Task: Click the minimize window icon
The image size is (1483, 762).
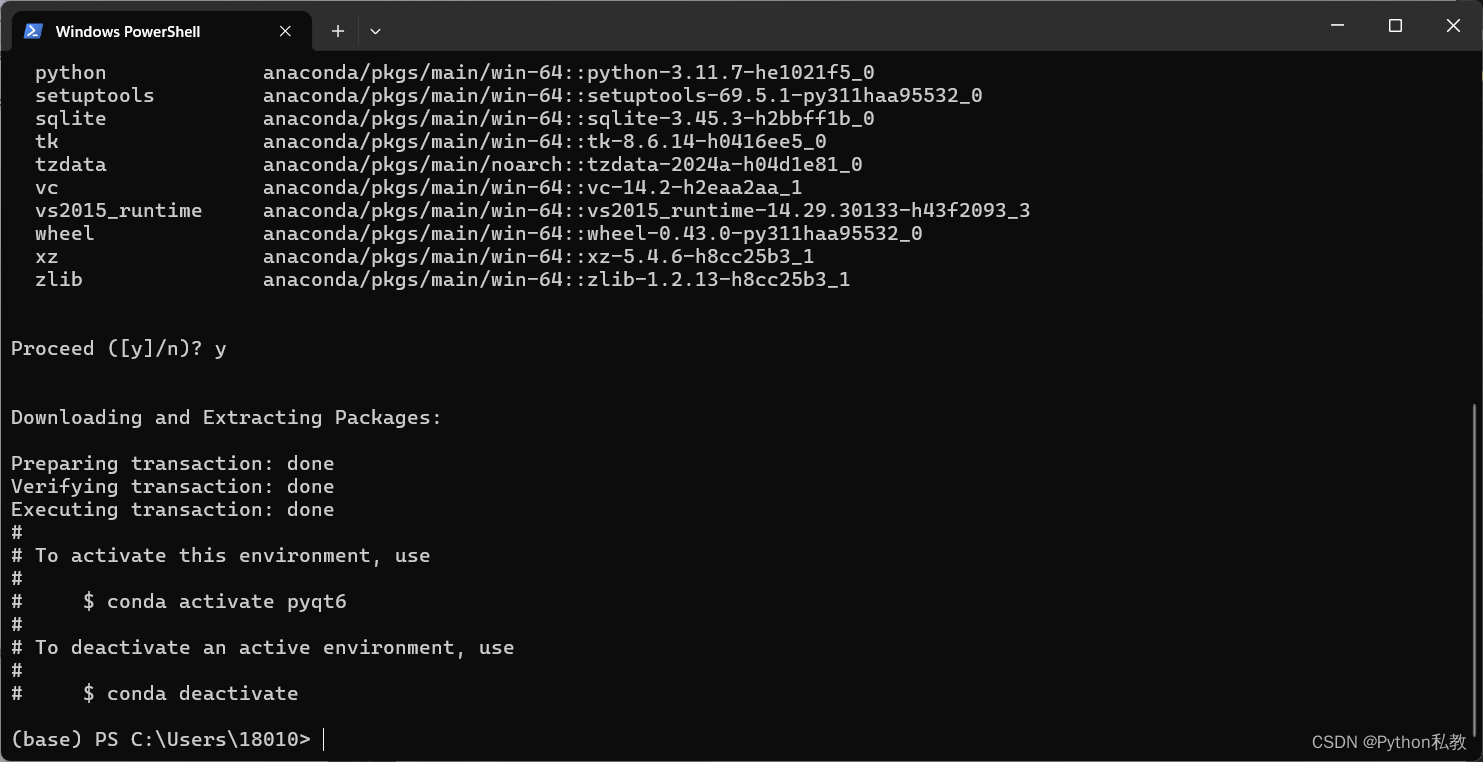Action: pos(1337,25)
